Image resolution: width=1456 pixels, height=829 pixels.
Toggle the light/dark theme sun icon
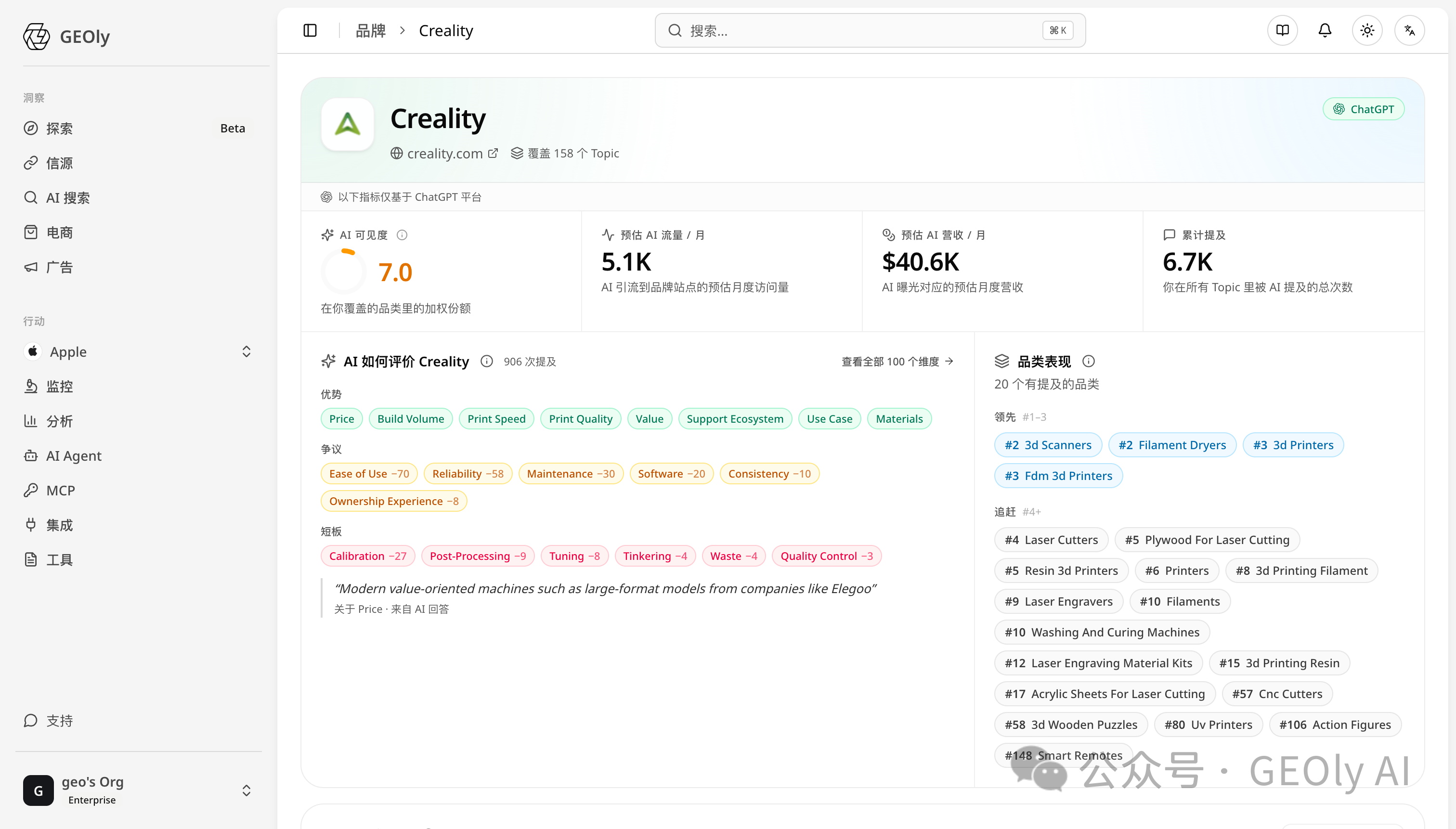tap(1367, 30)
